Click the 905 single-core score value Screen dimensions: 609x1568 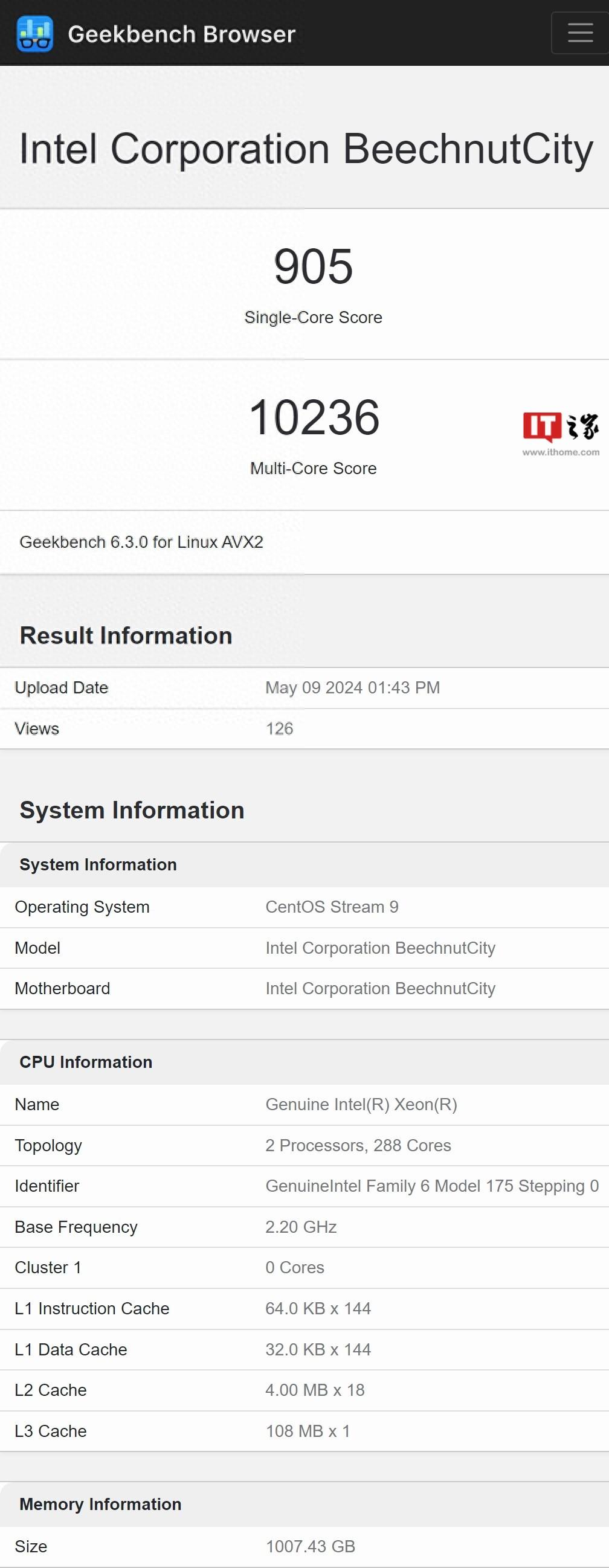coord(313,266)
